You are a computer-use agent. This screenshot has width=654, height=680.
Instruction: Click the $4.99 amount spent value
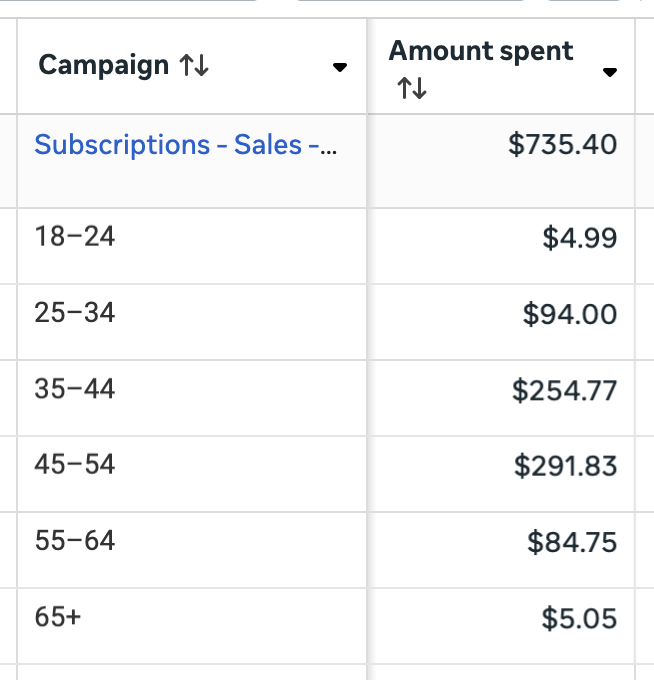pos(579,238)
